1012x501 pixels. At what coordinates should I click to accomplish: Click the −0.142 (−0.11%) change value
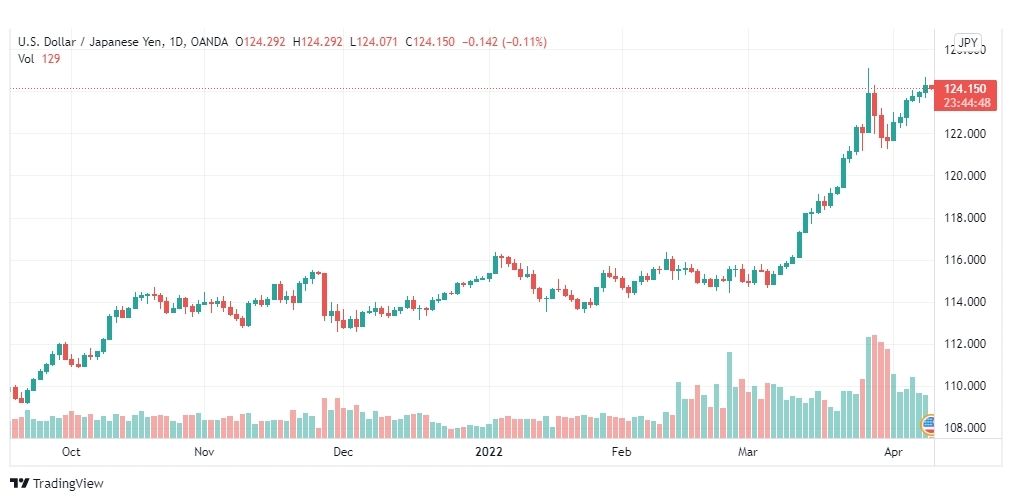[x=503, y=42]
